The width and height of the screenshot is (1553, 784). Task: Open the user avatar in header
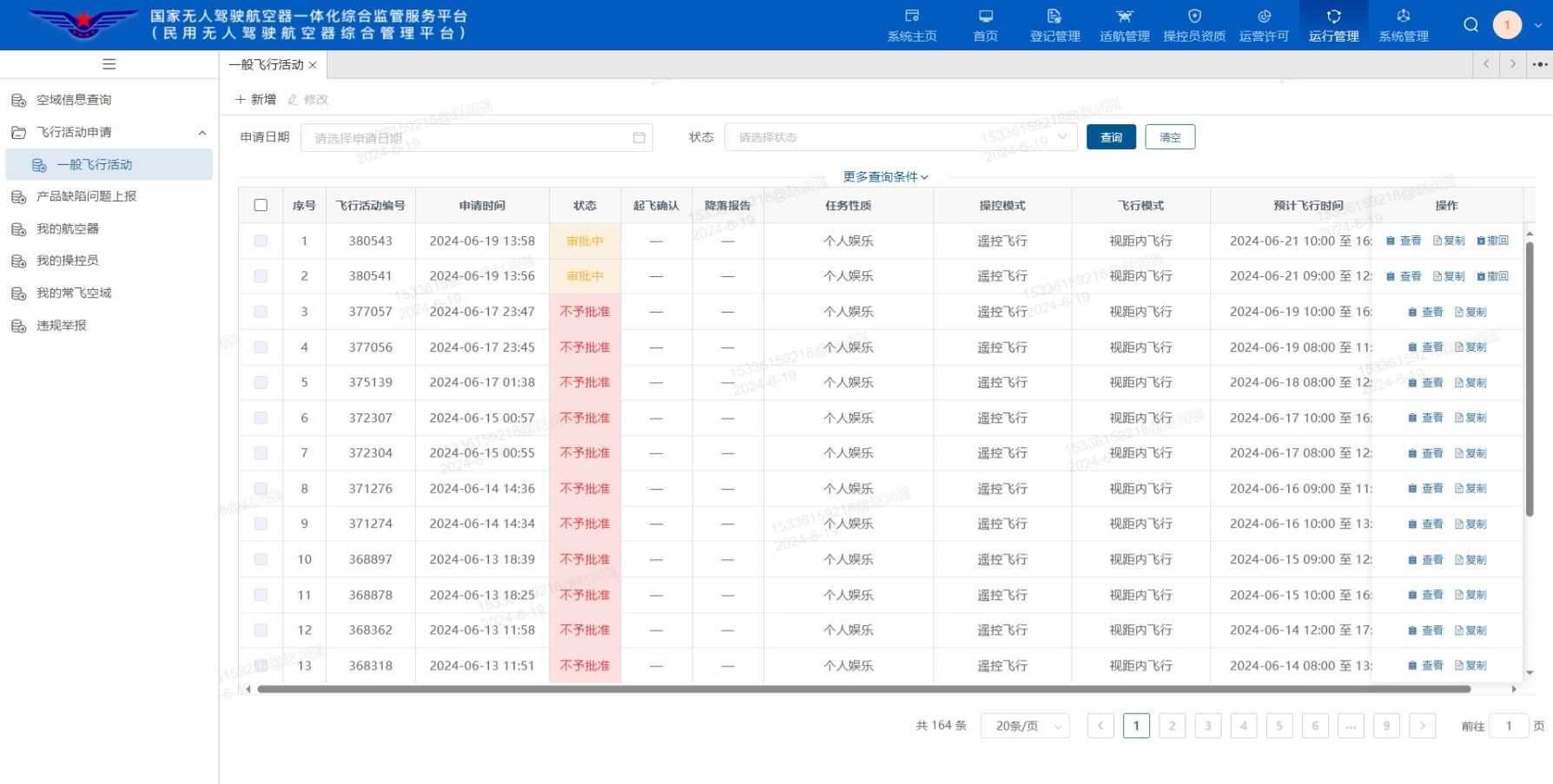click(1507, 24)
